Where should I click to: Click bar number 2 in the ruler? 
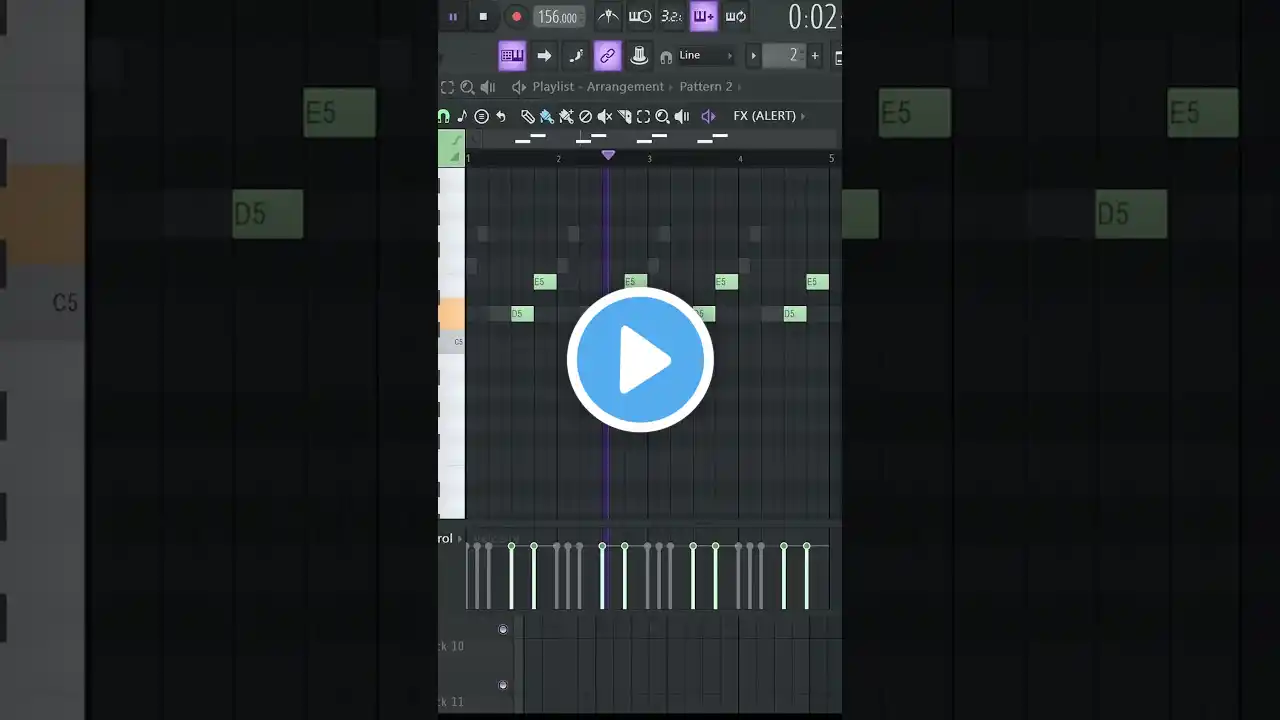point(559,159)
